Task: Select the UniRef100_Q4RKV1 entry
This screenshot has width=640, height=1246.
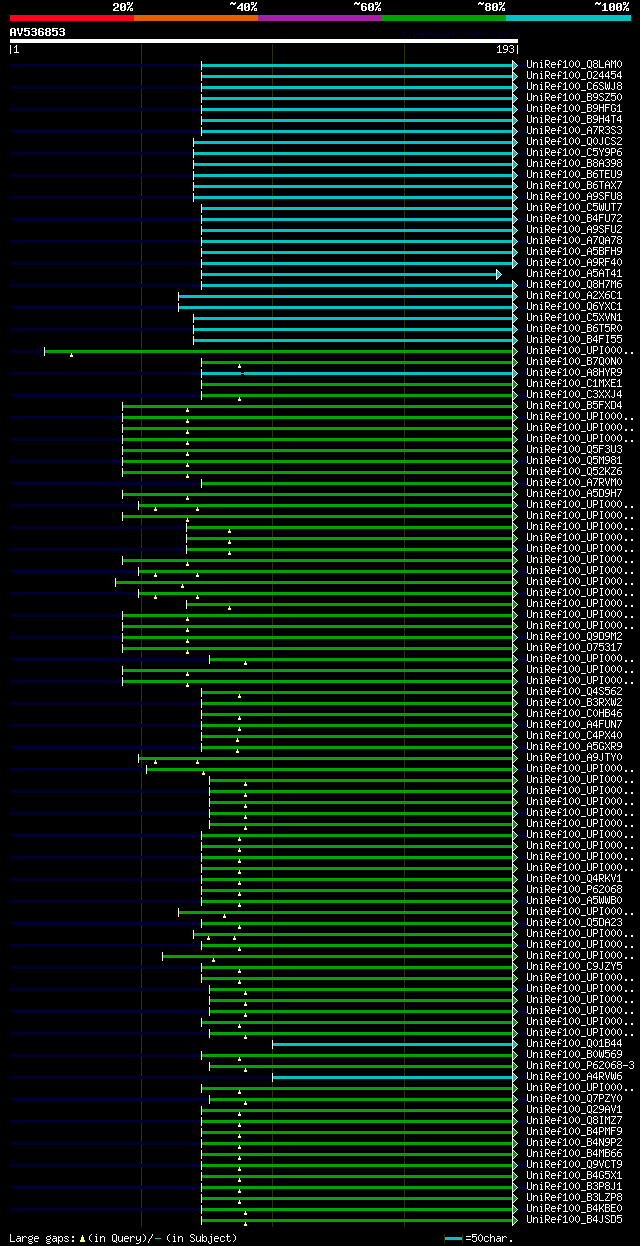Action: pos(574,878)
